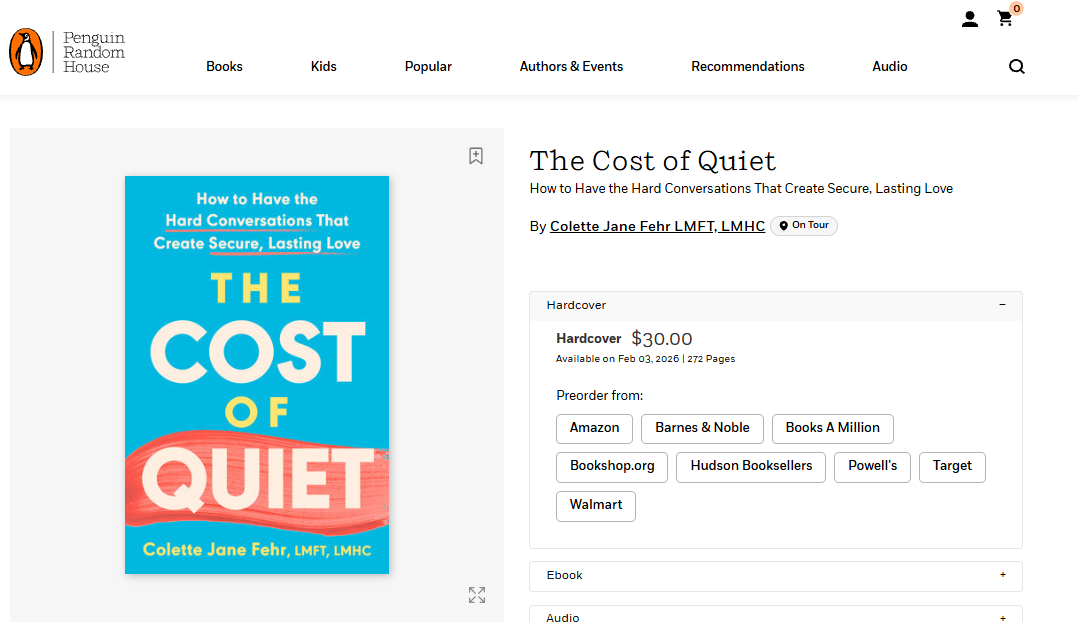The height and width of the screenshot is (622, 1078).
Task: Open the Kids menu
Action: pyautogui.click(x=323, y=67)
